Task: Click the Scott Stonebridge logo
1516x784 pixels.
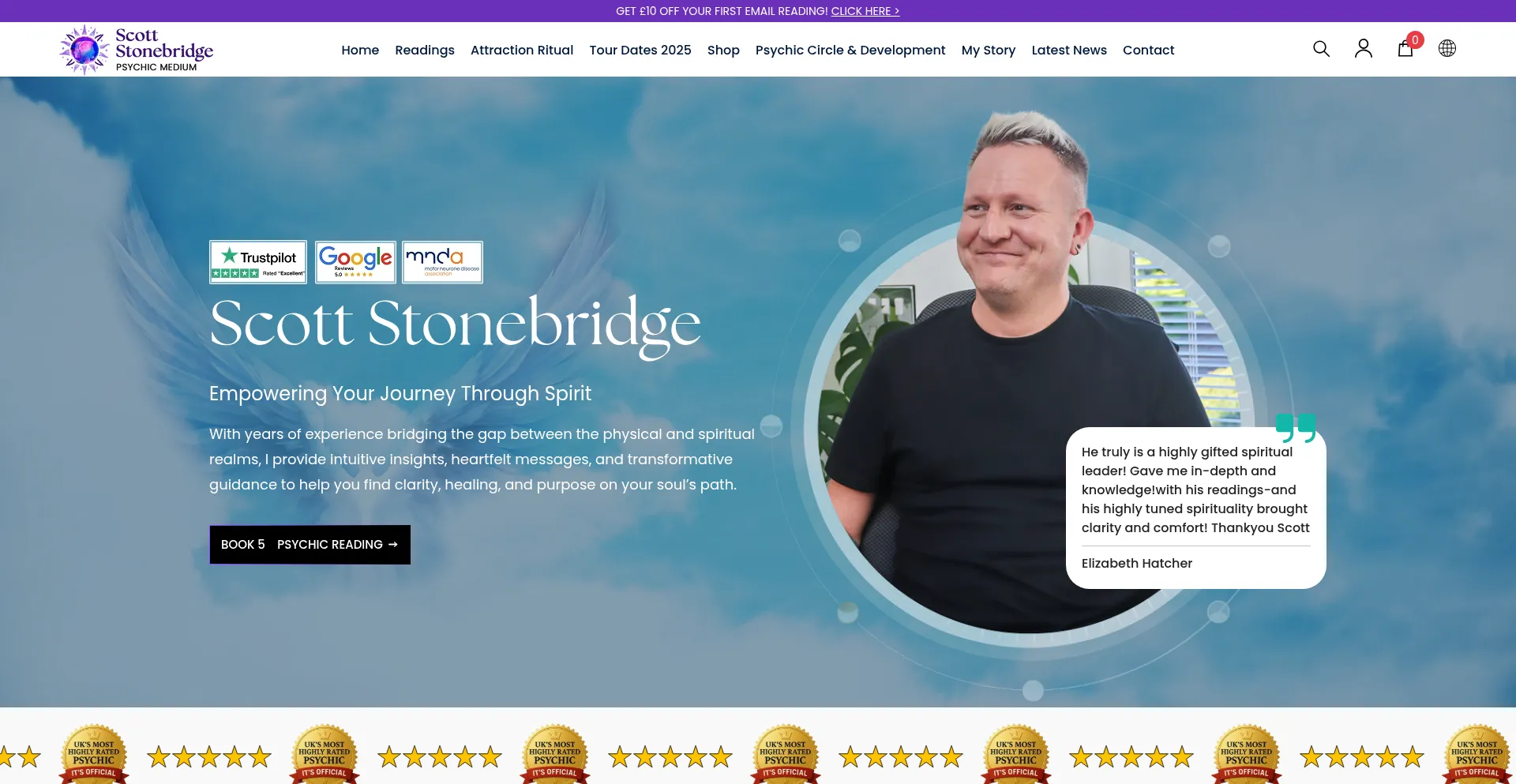Action: tap(137, 50)
